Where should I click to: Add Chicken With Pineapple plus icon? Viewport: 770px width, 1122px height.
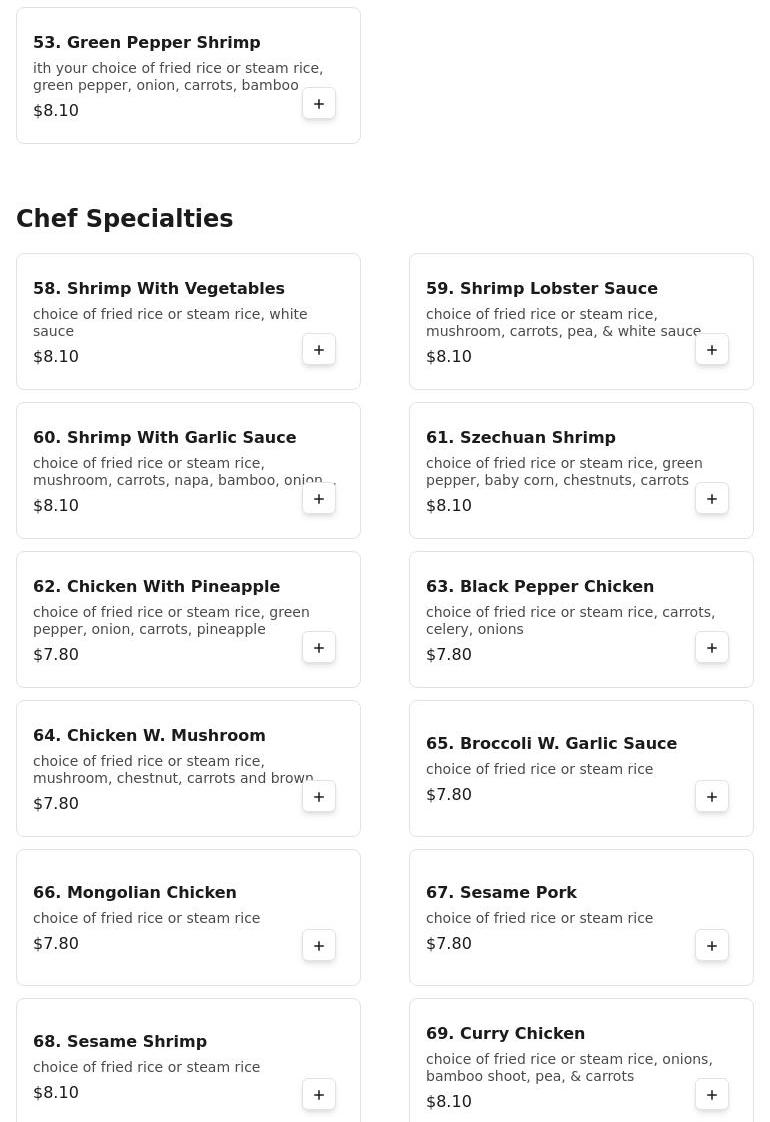click(x=318, y=648)
